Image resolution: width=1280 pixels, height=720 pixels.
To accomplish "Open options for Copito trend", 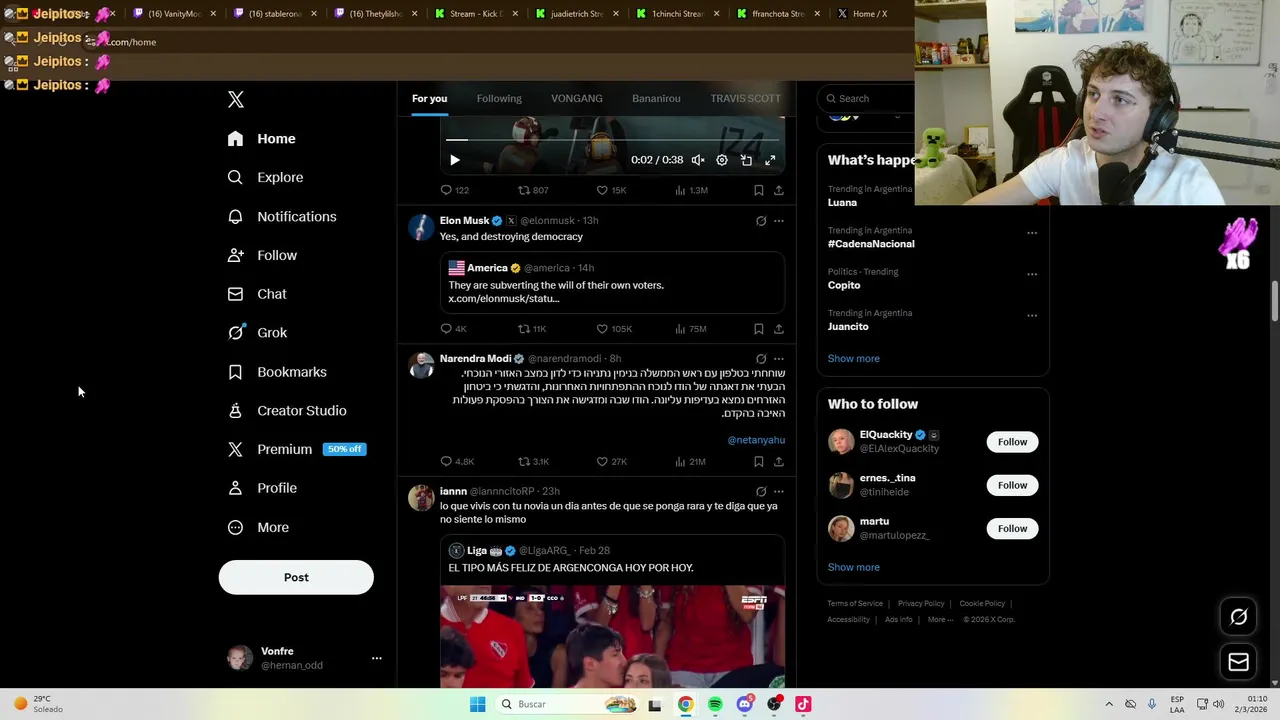I will pos(1032,274).
